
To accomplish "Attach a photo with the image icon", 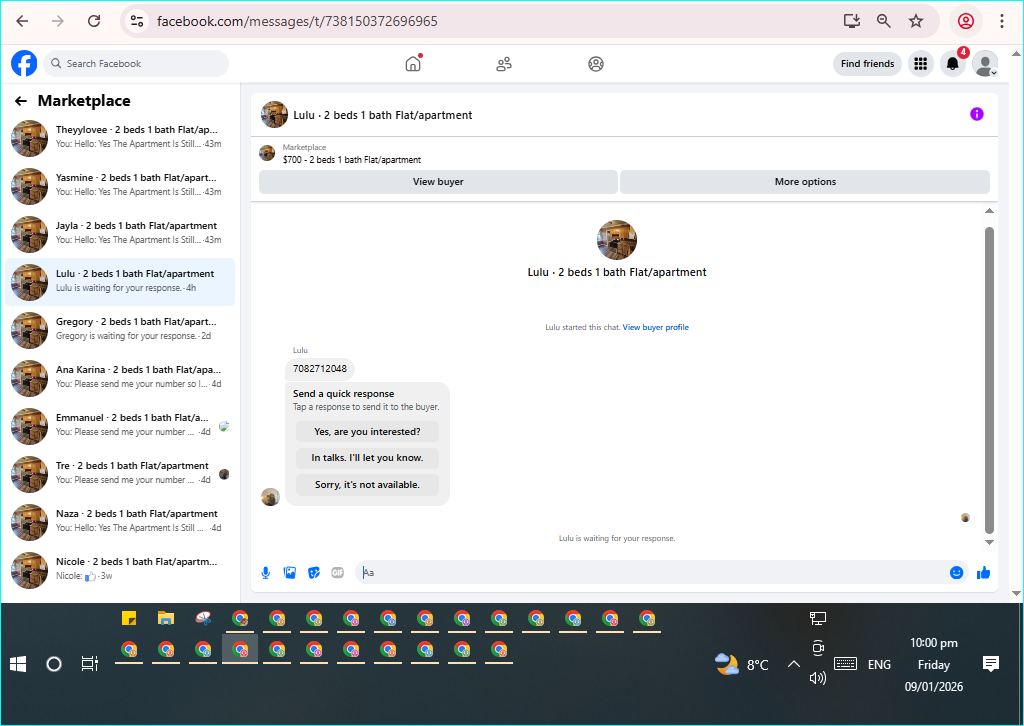I will tap(289, 573).
